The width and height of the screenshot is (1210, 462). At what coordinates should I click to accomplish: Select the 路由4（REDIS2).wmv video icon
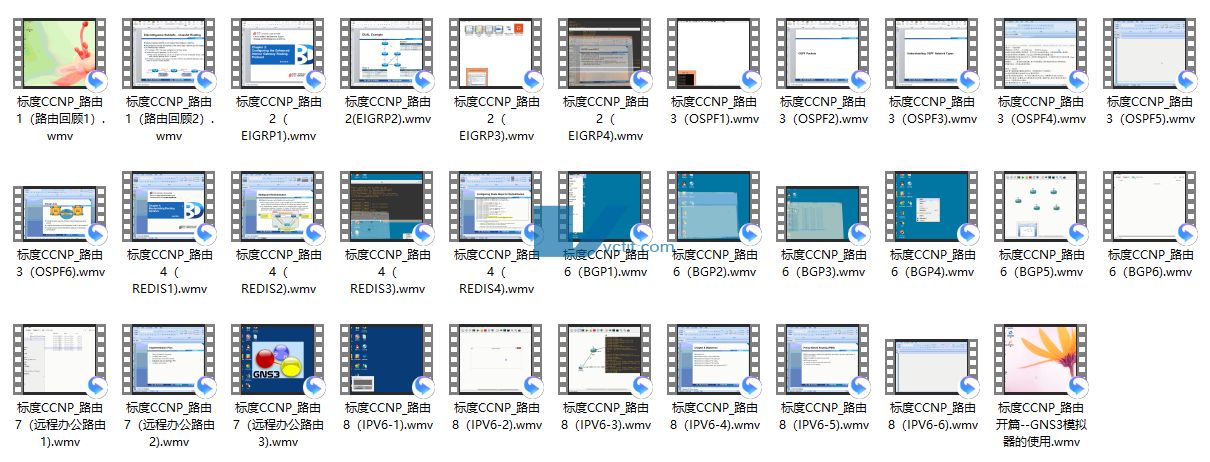[x=278, y=206]
